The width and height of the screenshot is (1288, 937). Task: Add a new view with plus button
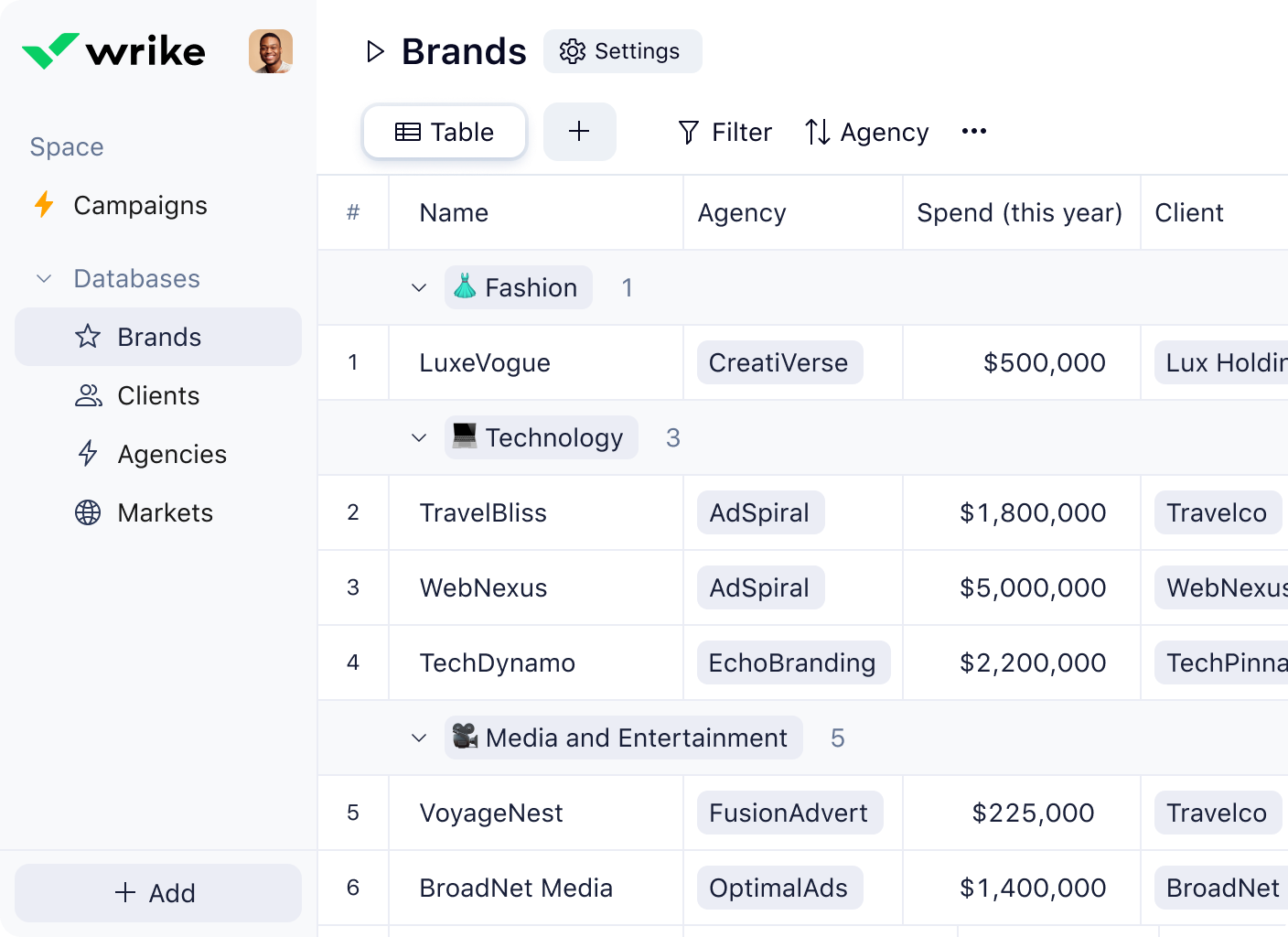pos(579,132)
